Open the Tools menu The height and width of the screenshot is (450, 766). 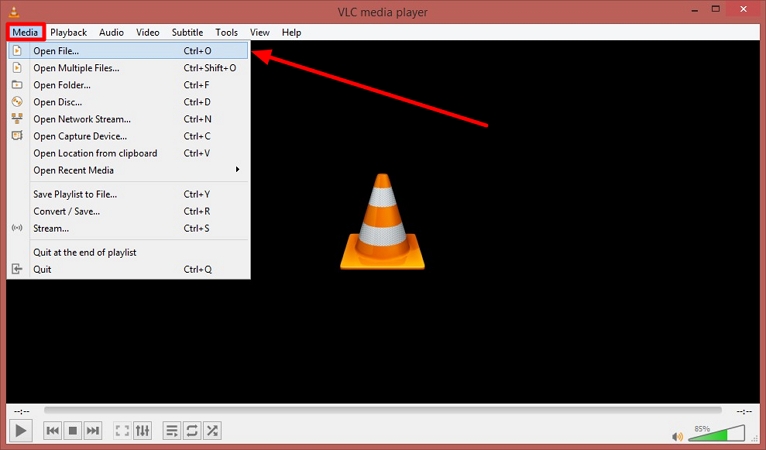pos(227,32)
